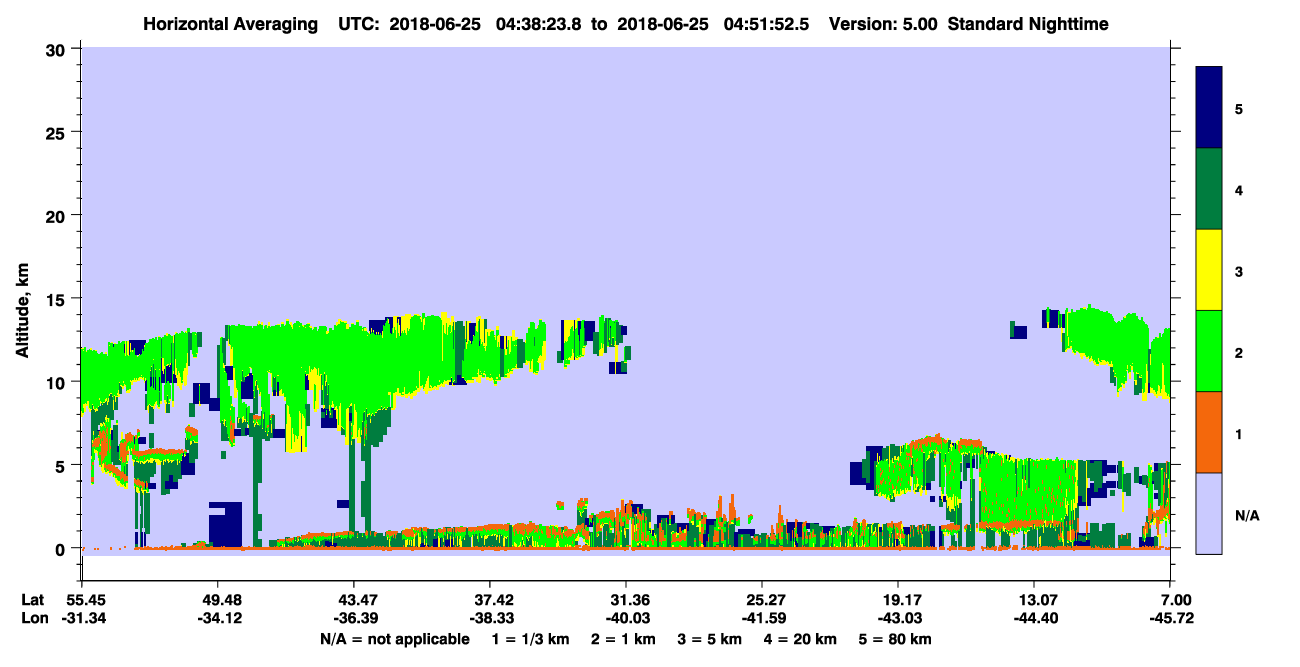Click the longitude value -45.72

(x=1170, y=619)
